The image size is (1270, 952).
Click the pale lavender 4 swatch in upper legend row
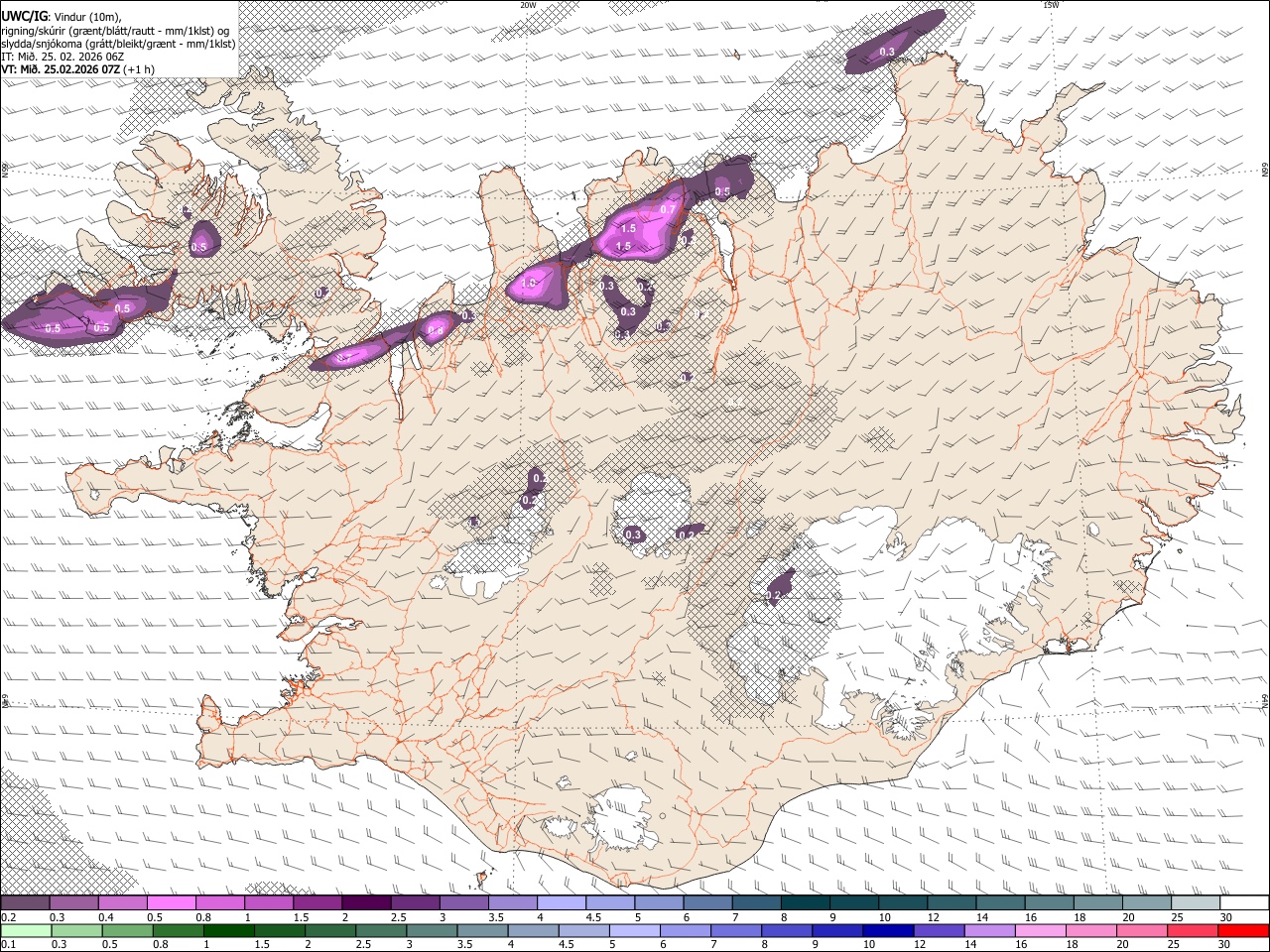tap(562, 903)
